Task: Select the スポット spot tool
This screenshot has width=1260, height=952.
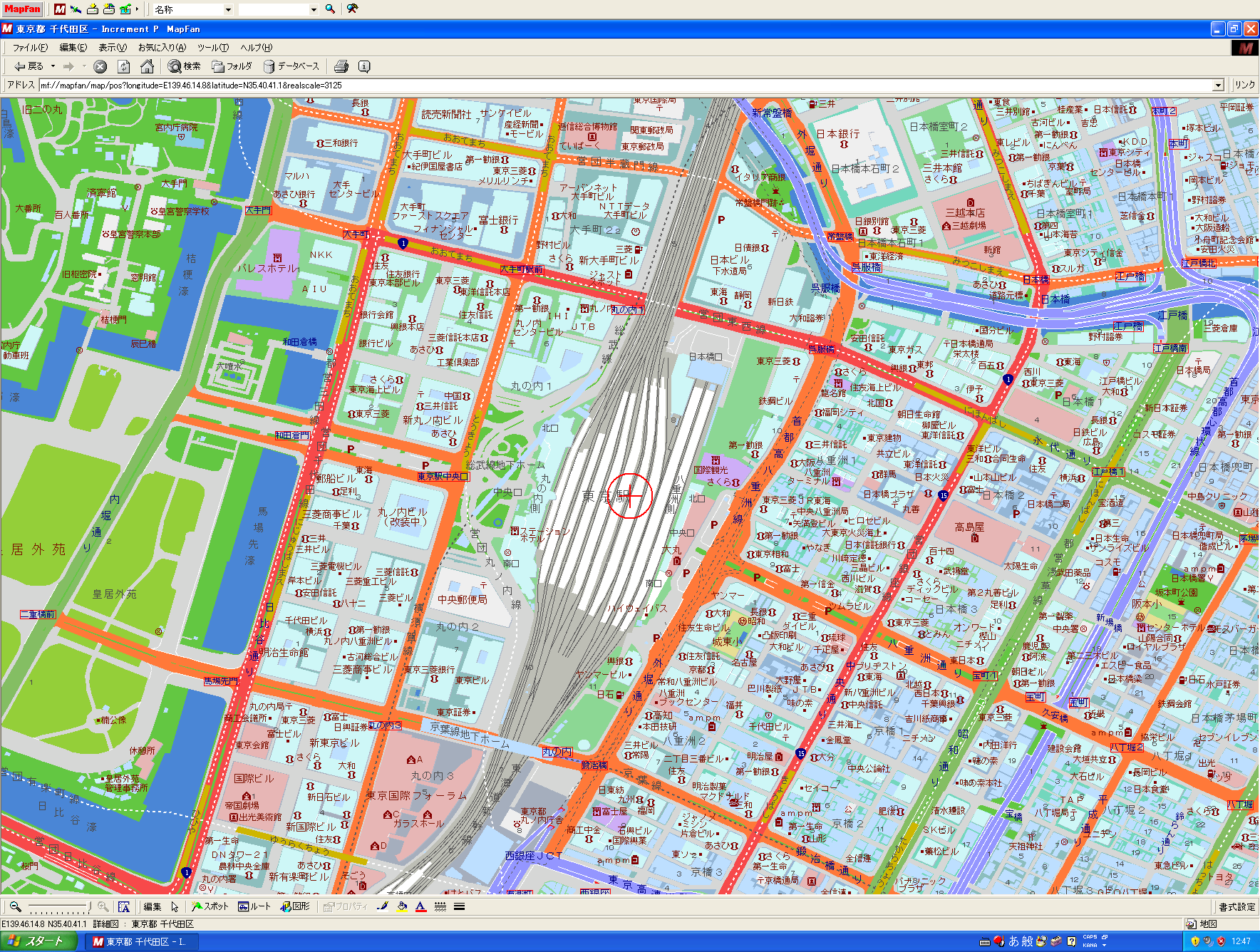Action: point(210,906)
